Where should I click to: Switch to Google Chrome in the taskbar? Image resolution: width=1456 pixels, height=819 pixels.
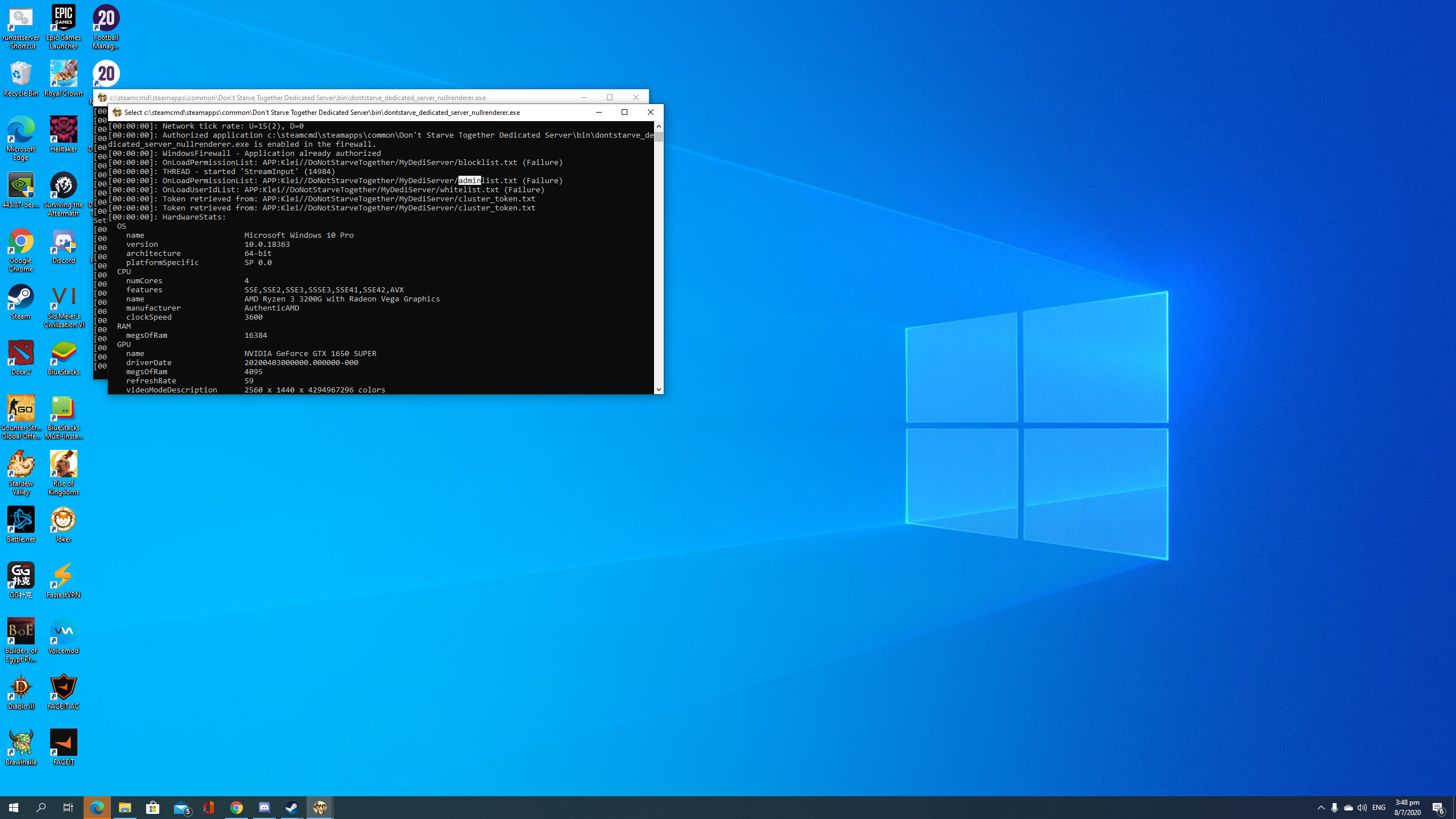pyautogui.click(x=237, y=808)
